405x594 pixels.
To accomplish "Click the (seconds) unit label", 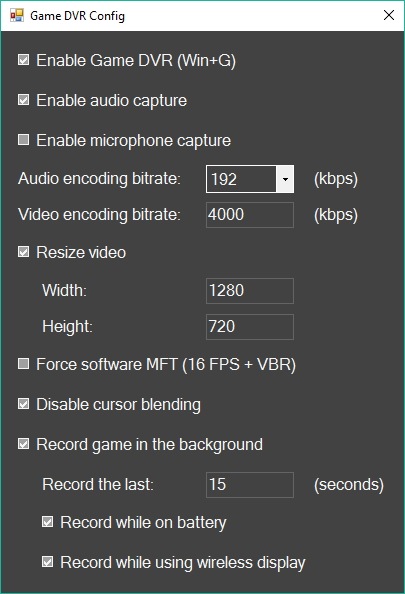I will click(349, 485).
